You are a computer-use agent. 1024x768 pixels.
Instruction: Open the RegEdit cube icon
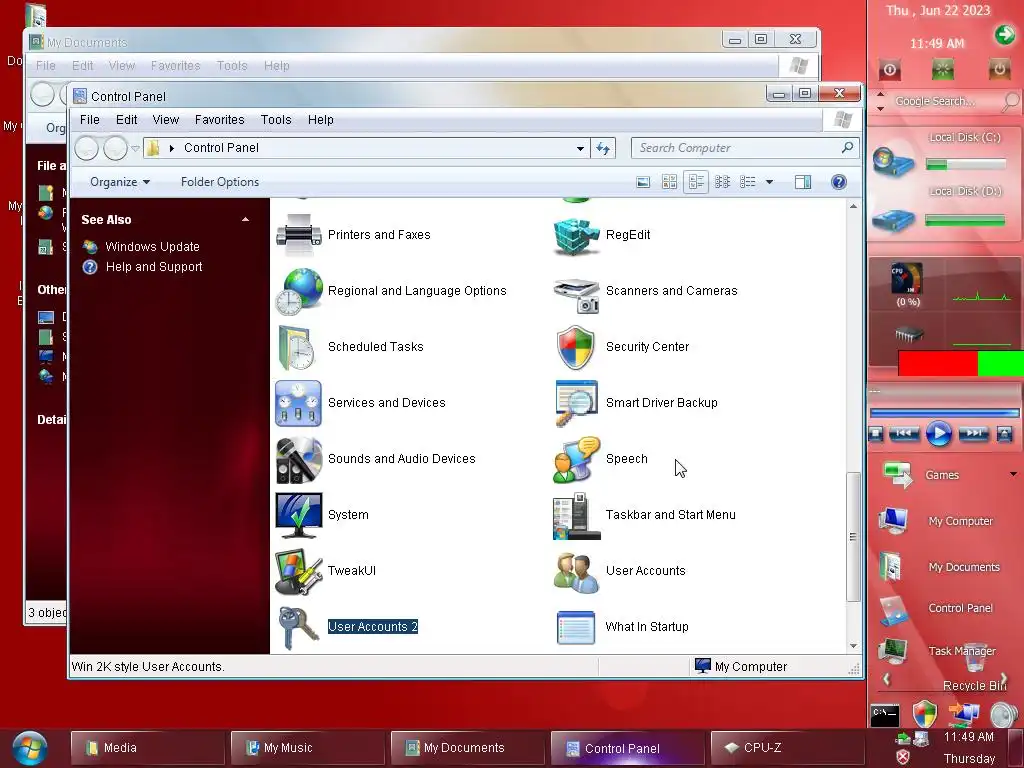(576, 235)
